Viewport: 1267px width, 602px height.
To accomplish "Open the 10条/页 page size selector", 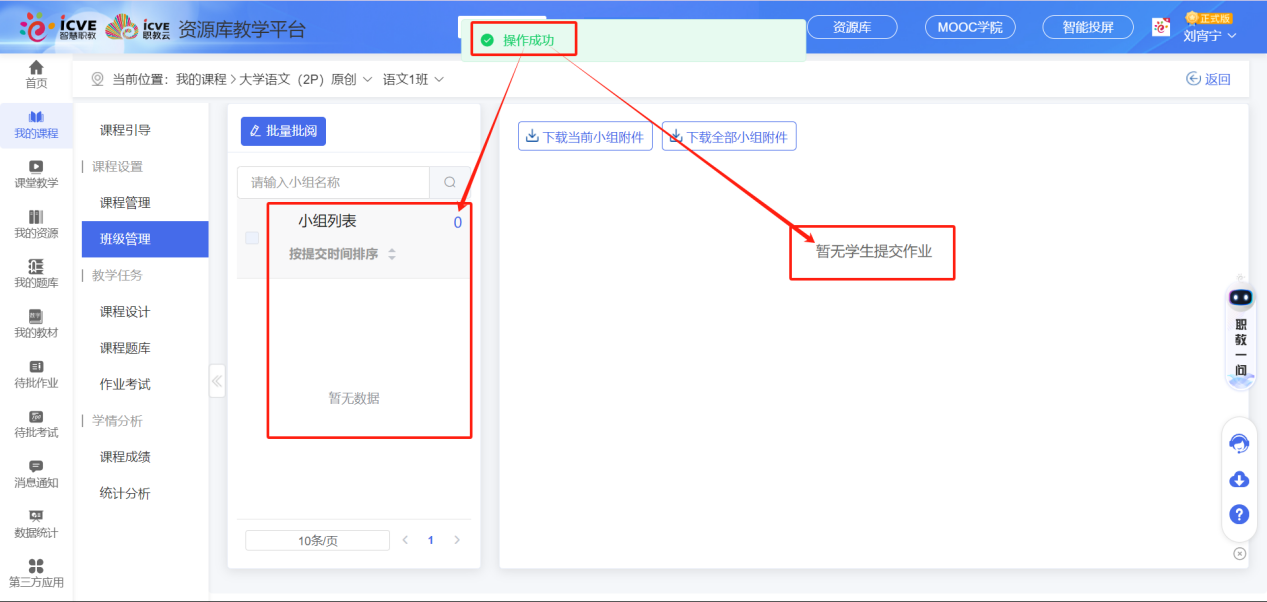I will coord(316,539).
